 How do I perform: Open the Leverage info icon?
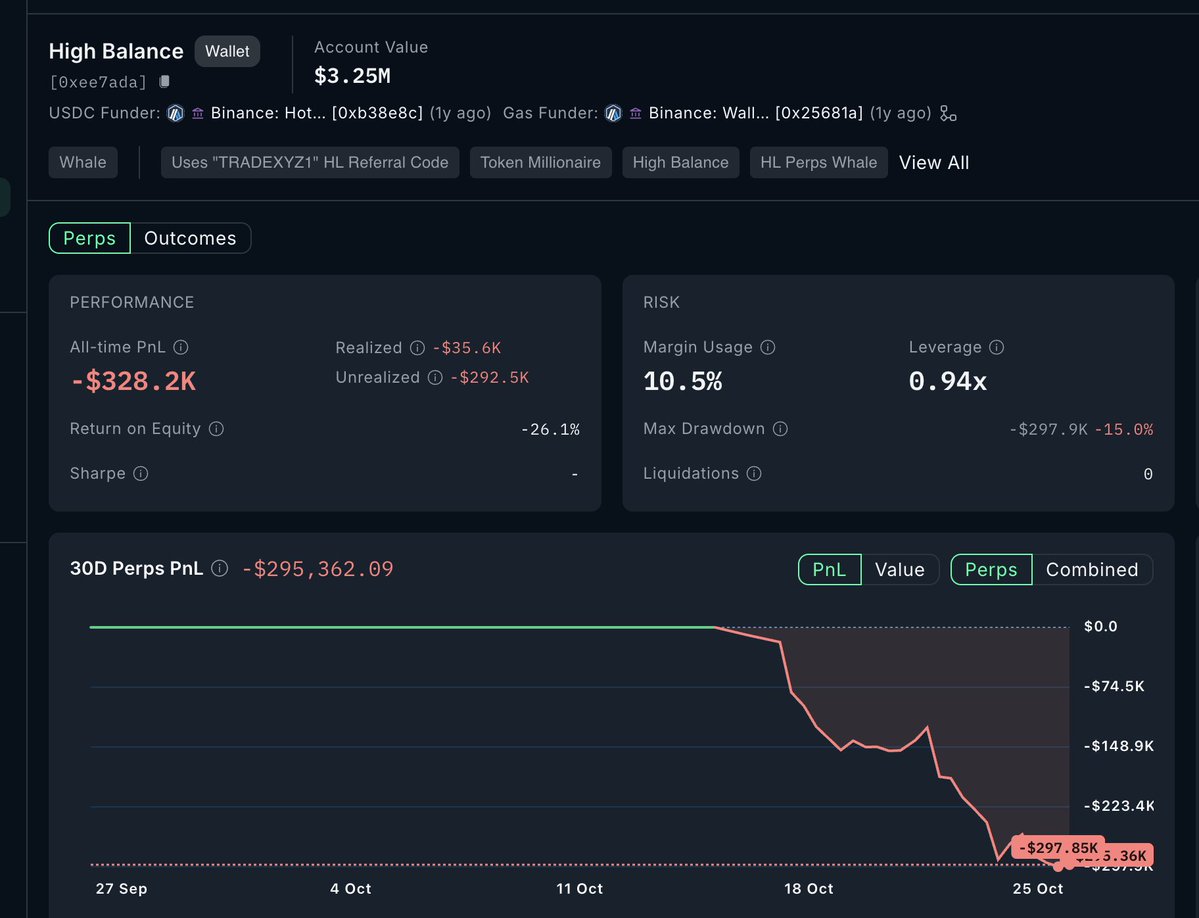(996, 347)
